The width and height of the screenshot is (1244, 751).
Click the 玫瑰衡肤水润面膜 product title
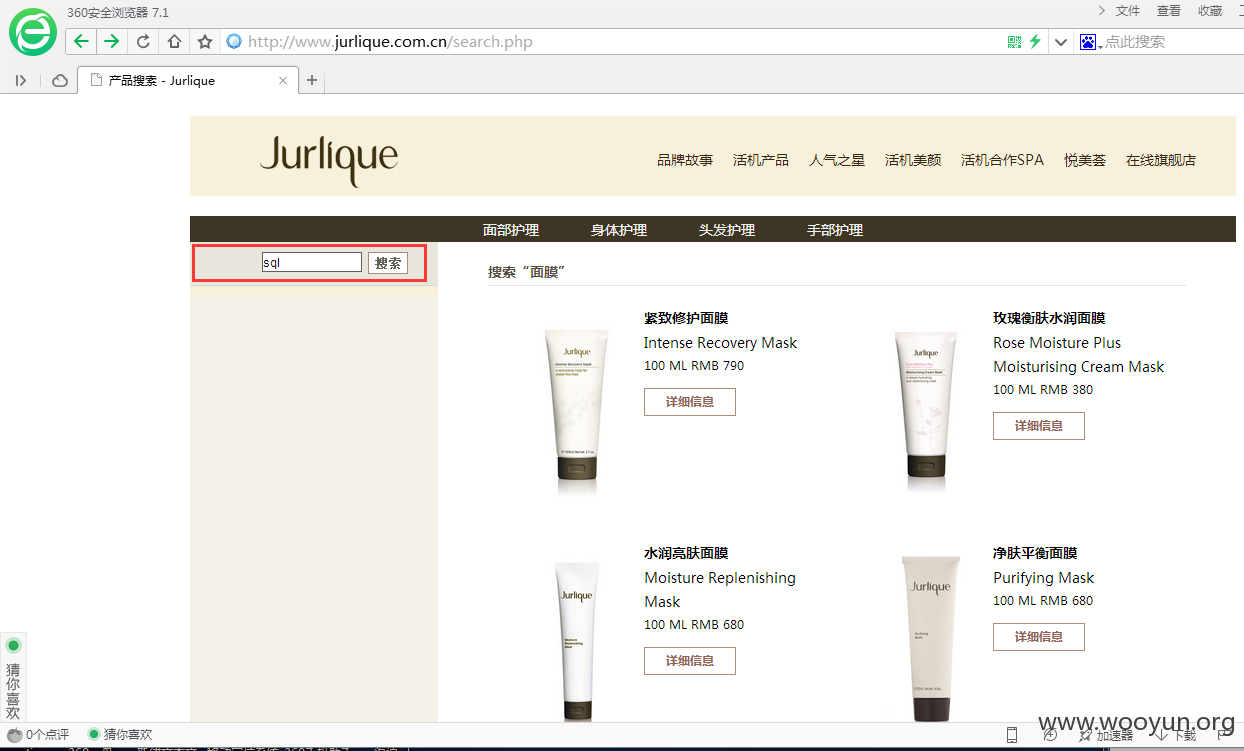(1049, 318)
